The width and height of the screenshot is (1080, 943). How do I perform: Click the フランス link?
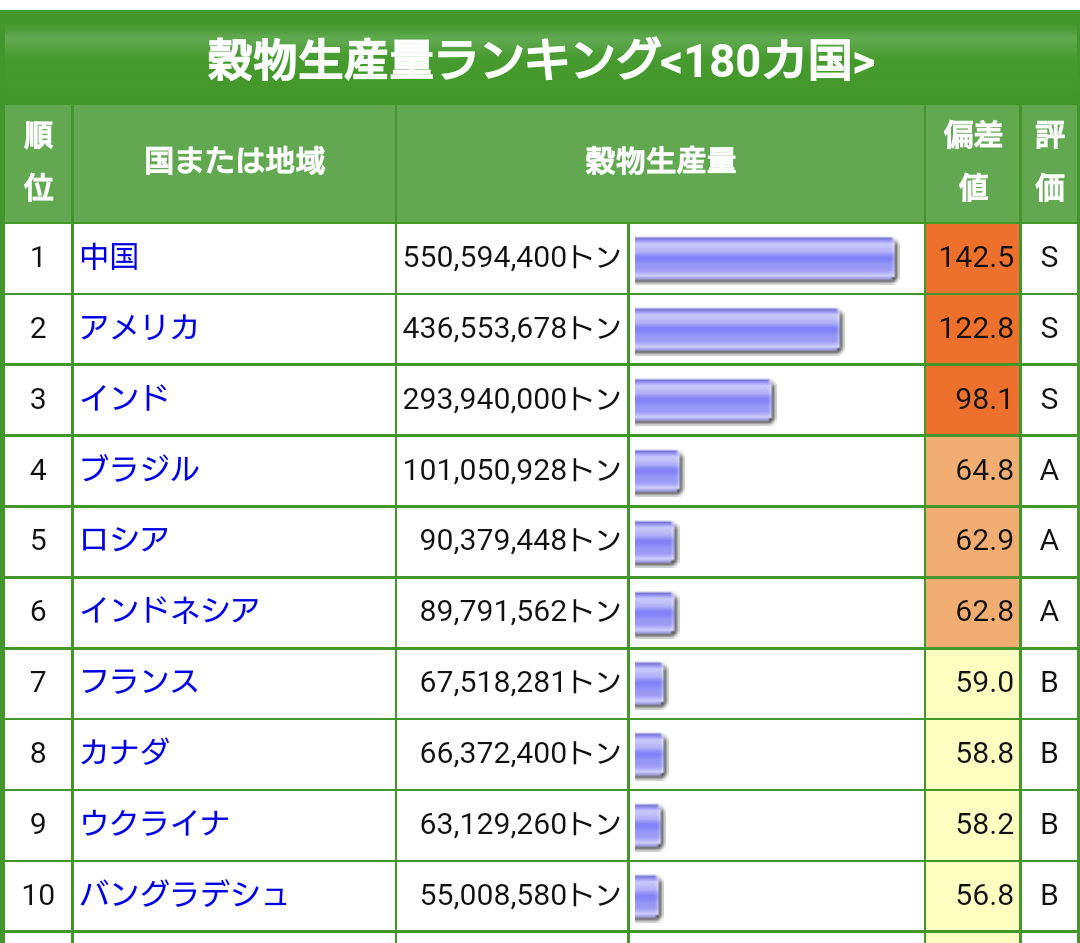[x=140, y=682]
